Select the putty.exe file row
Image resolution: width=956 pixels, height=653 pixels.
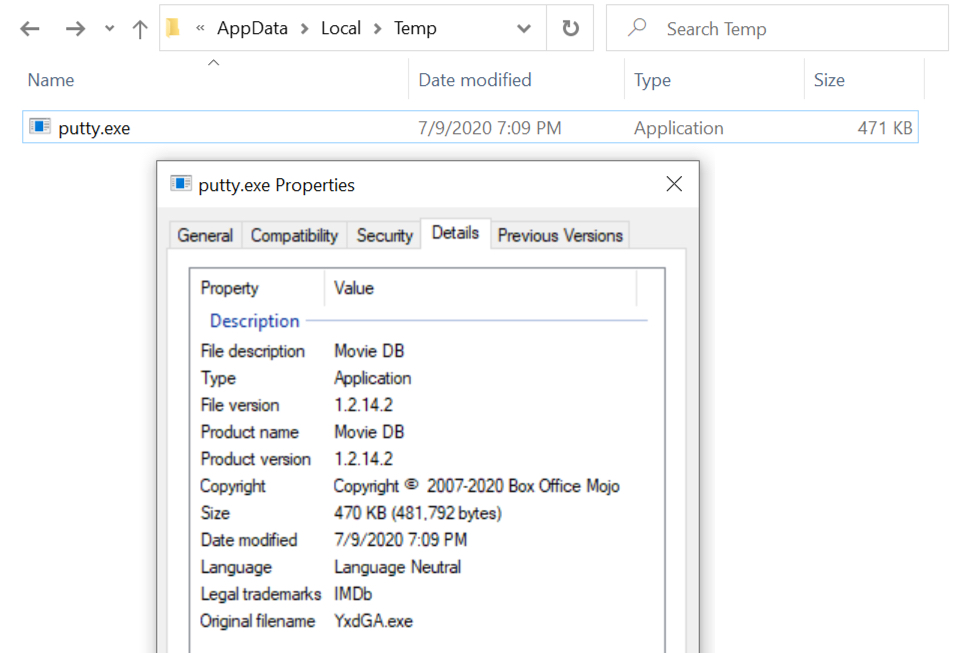(x=470, y=127)
